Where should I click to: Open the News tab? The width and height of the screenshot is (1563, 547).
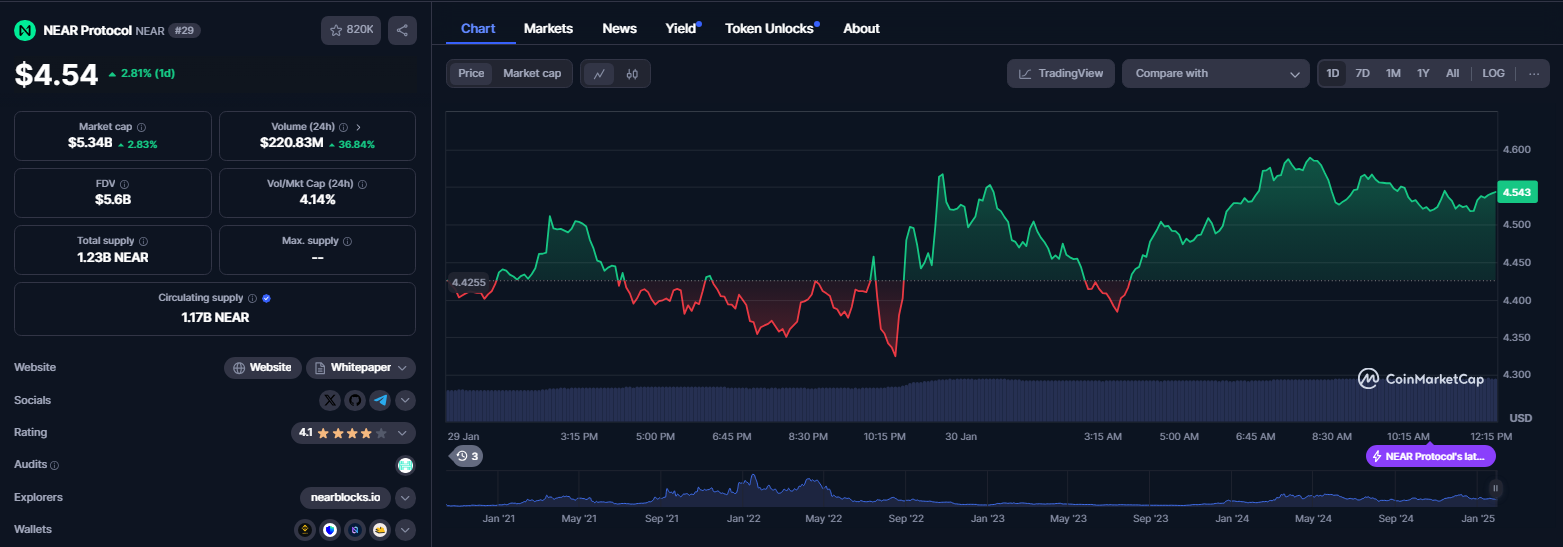coord(620,28)
